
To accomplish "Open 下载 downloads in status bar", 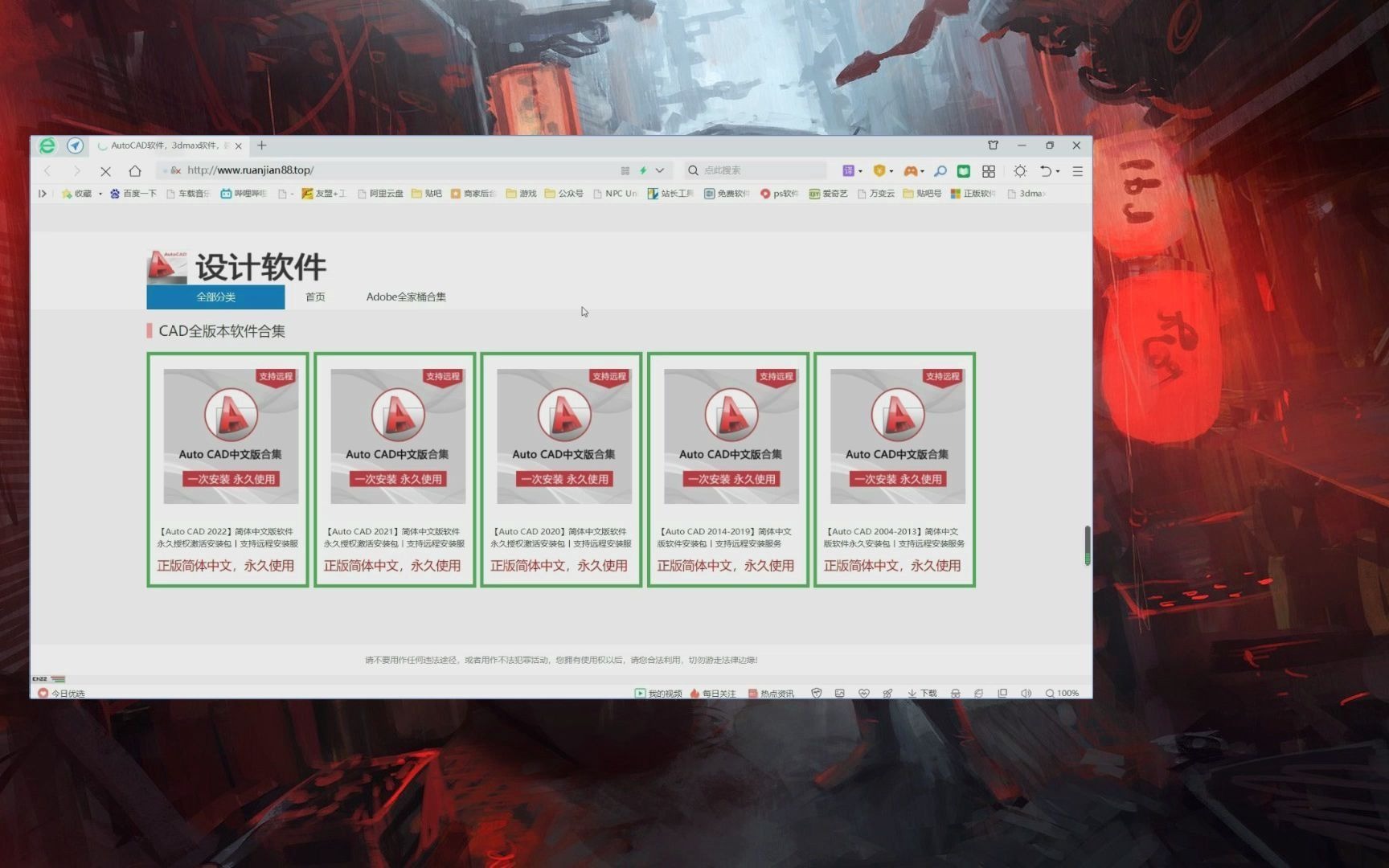I will tap(922, 693).
